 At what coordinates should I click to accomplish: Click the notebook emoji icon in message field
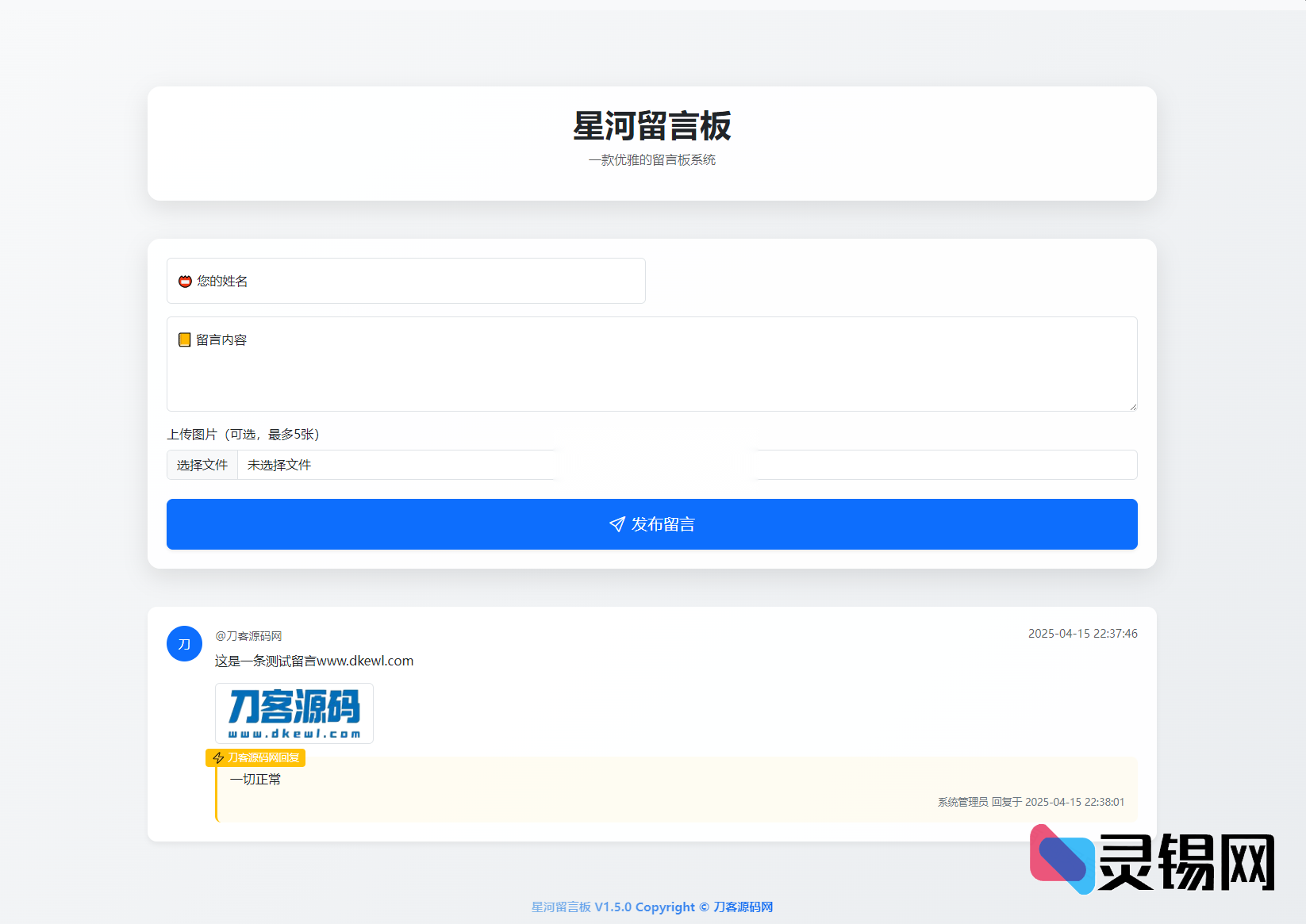pyautogui.click(x=184, y=339)
